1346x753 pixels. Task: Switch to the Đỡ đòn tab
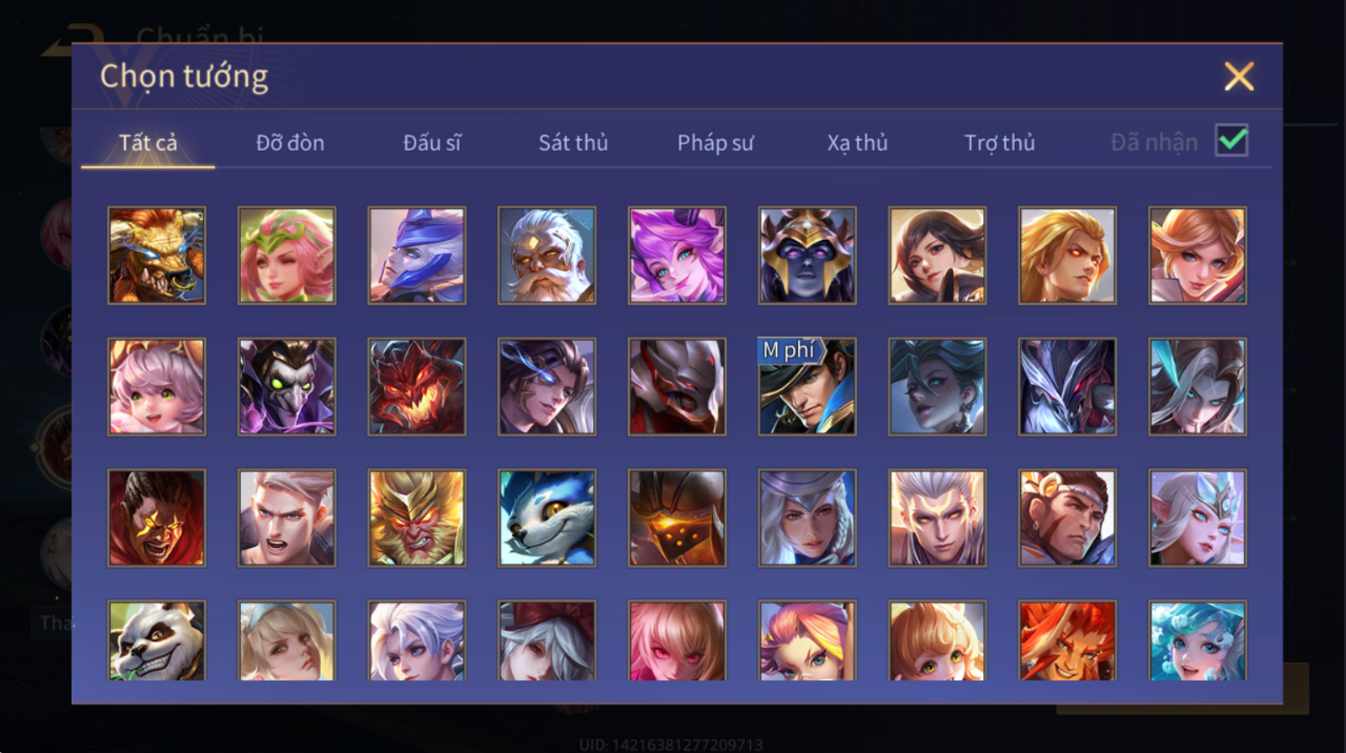pyautogui.click(x=290, y=143)
